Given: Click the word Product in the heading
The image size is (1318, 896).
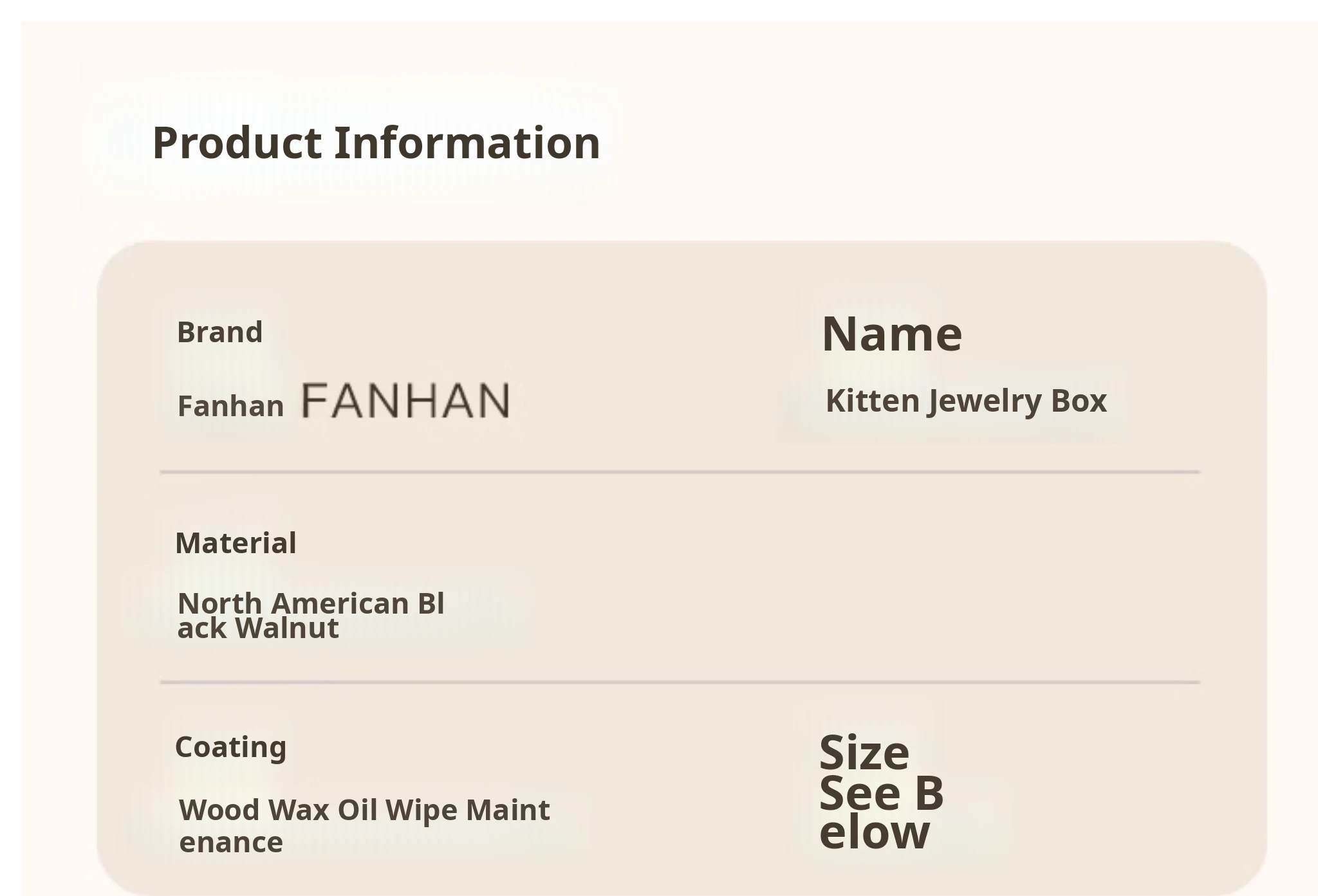Looking at the screenshot, I should [236, 143].
